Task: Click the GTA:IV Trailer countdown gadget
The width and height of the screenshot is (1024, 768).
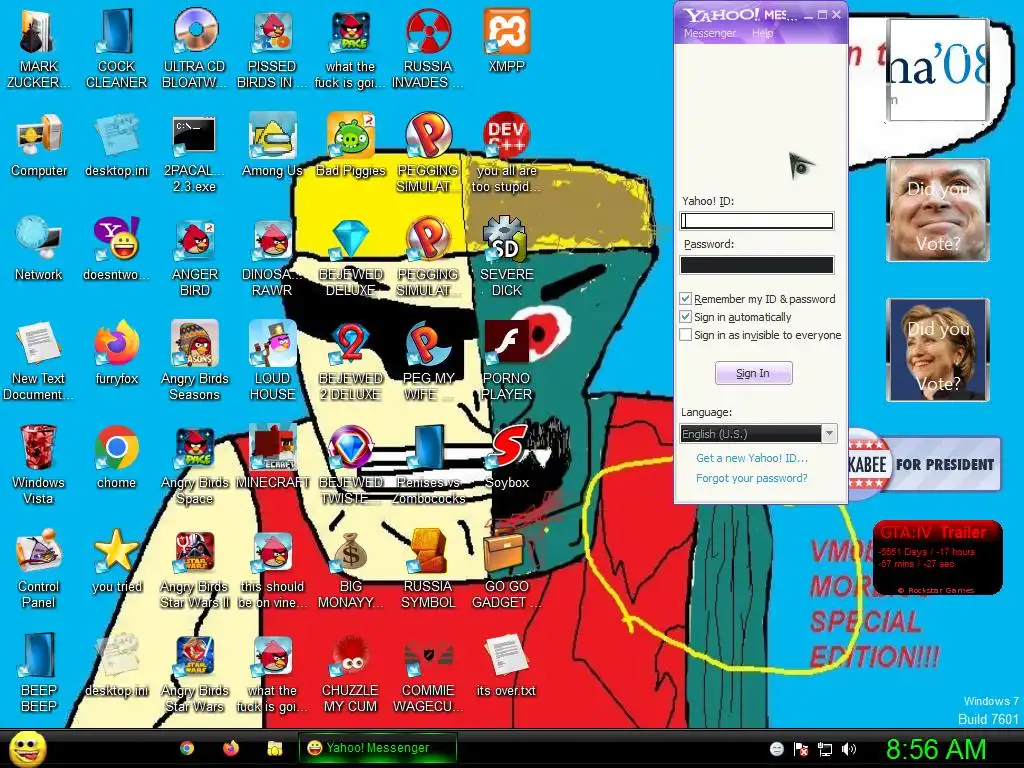Action: click(x=937, y=557)
